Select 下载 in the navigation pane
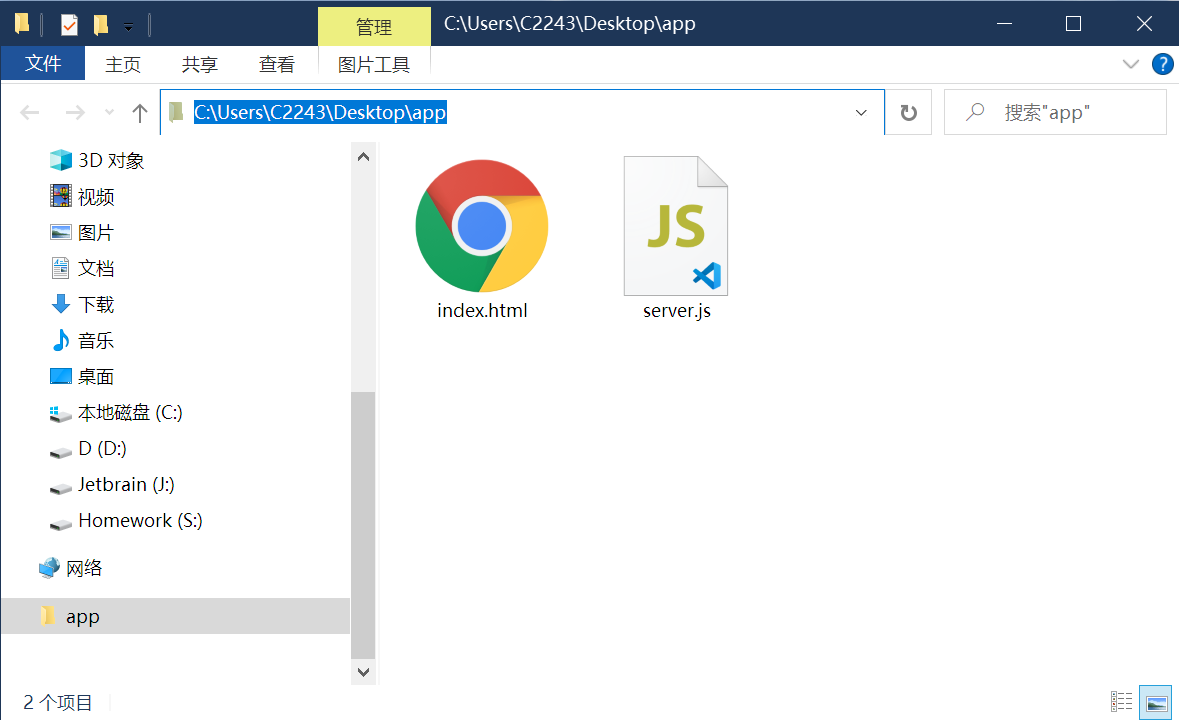 82,304
